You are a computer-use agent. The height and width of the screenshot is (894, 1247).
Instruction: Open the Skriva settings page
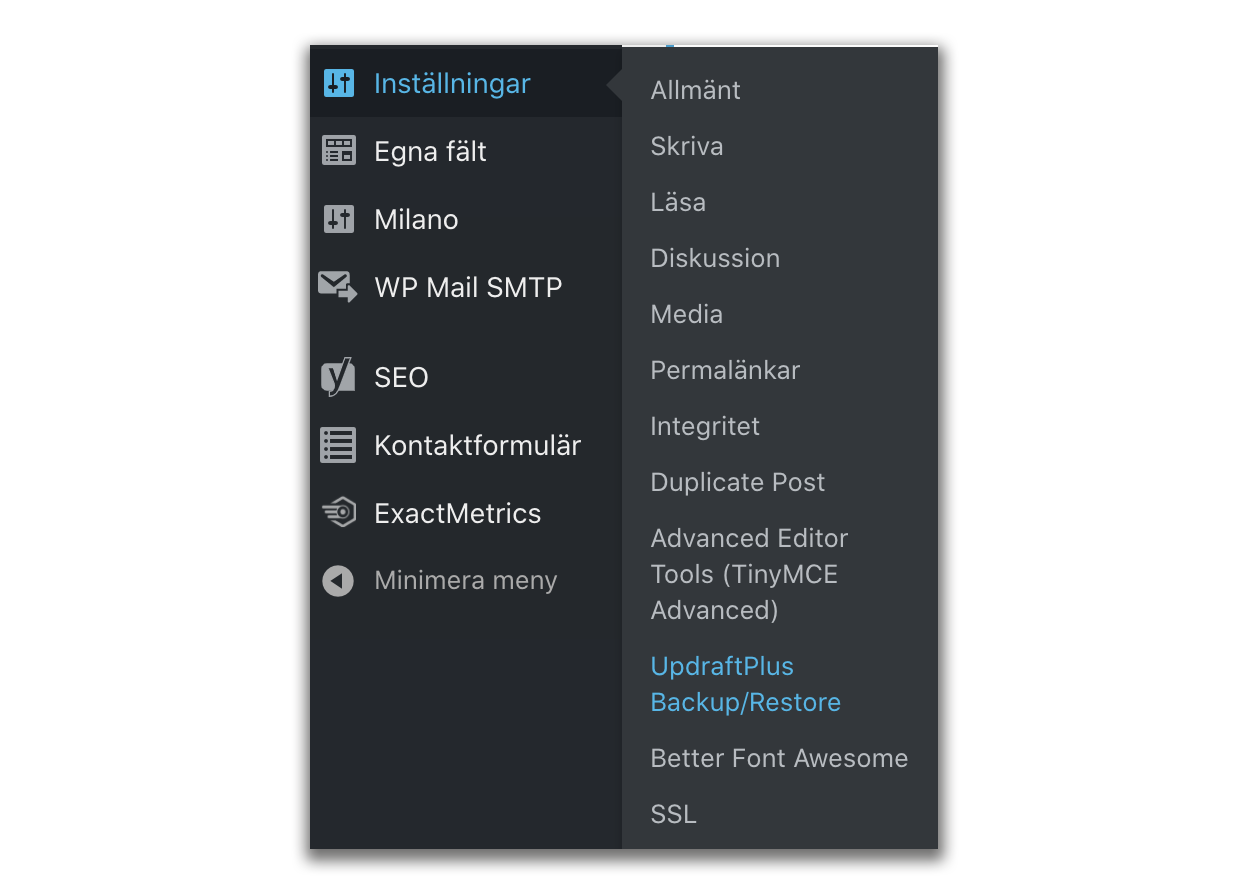[x=686, y=146]
